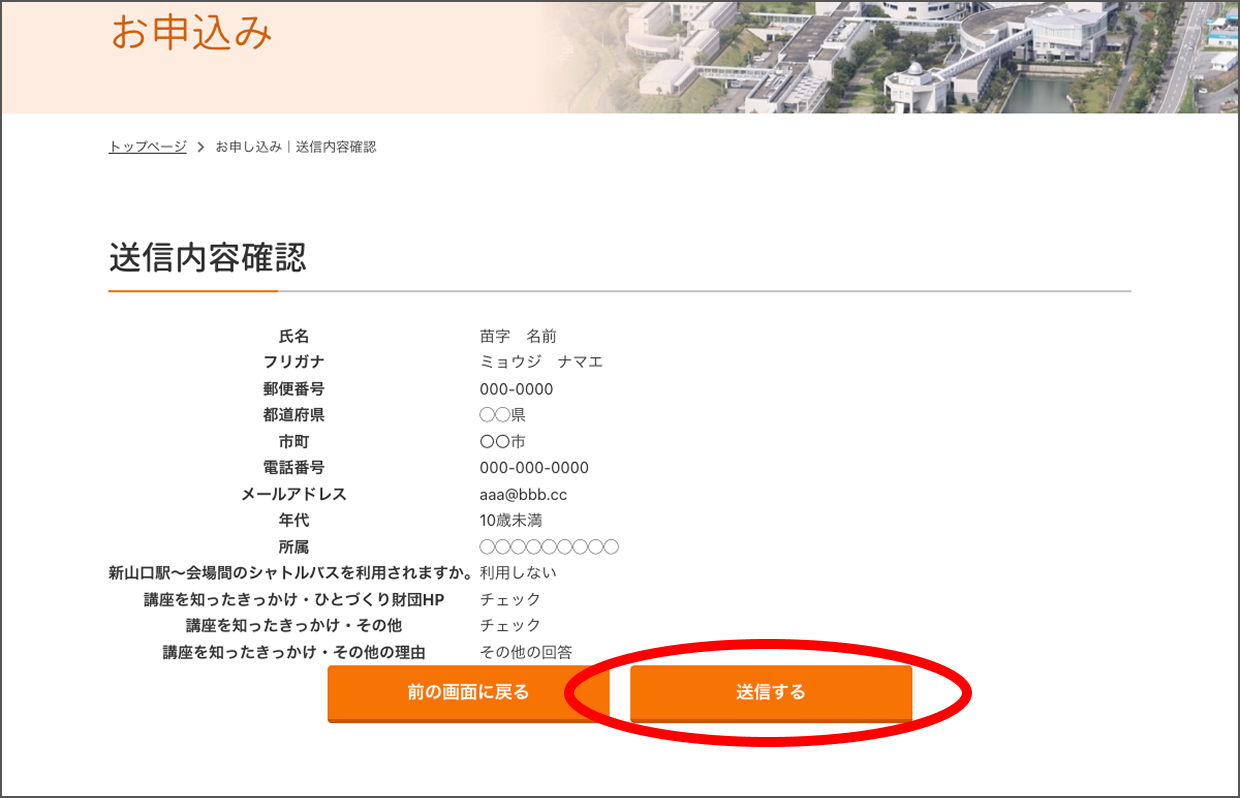The image size is (1240, 798).
Task: Click the breadcrumb separator chevron
Action: (200, 145)
